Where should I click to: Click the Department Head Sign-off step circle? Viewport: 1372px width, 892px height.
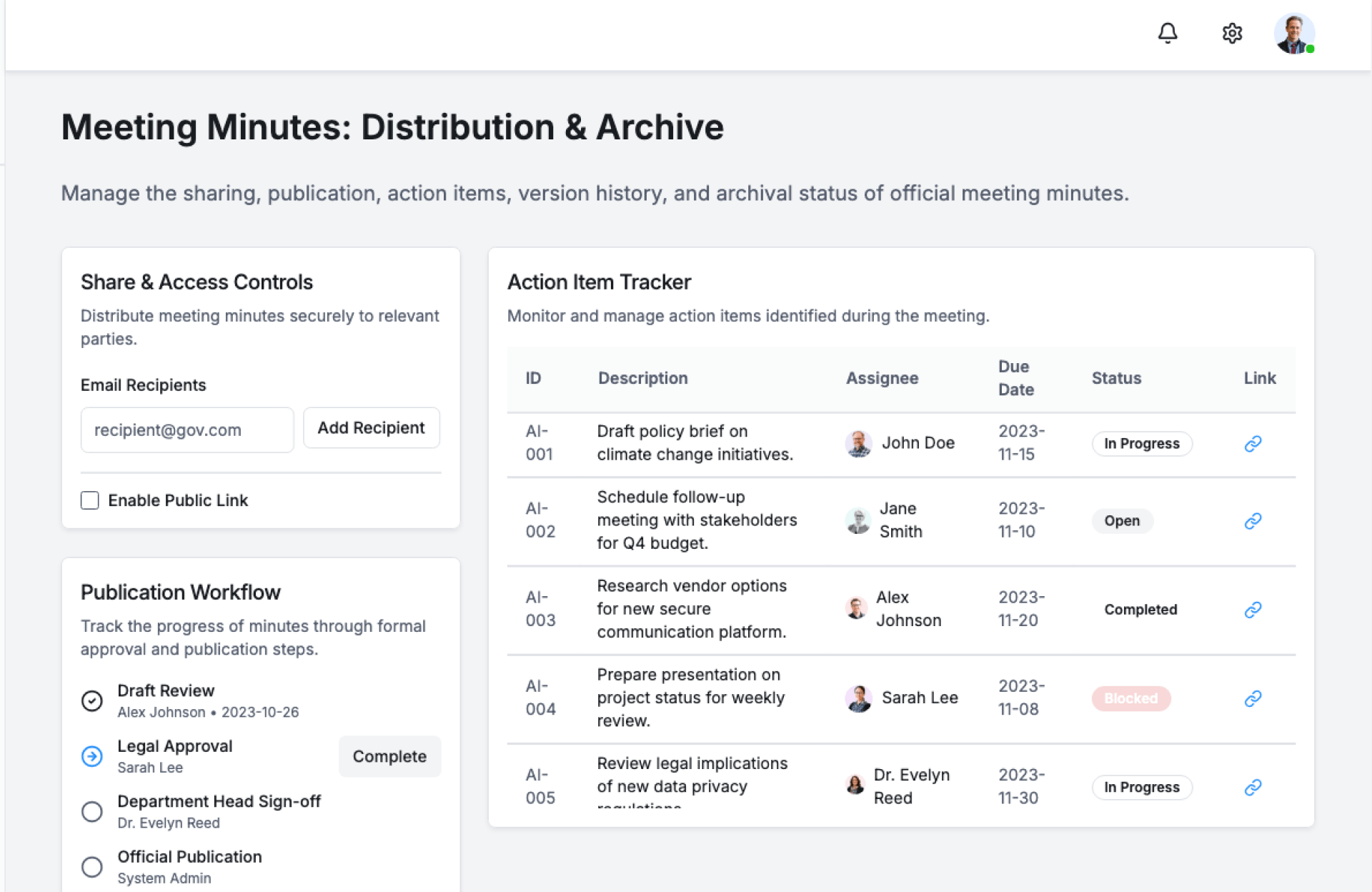click(92, 812)
